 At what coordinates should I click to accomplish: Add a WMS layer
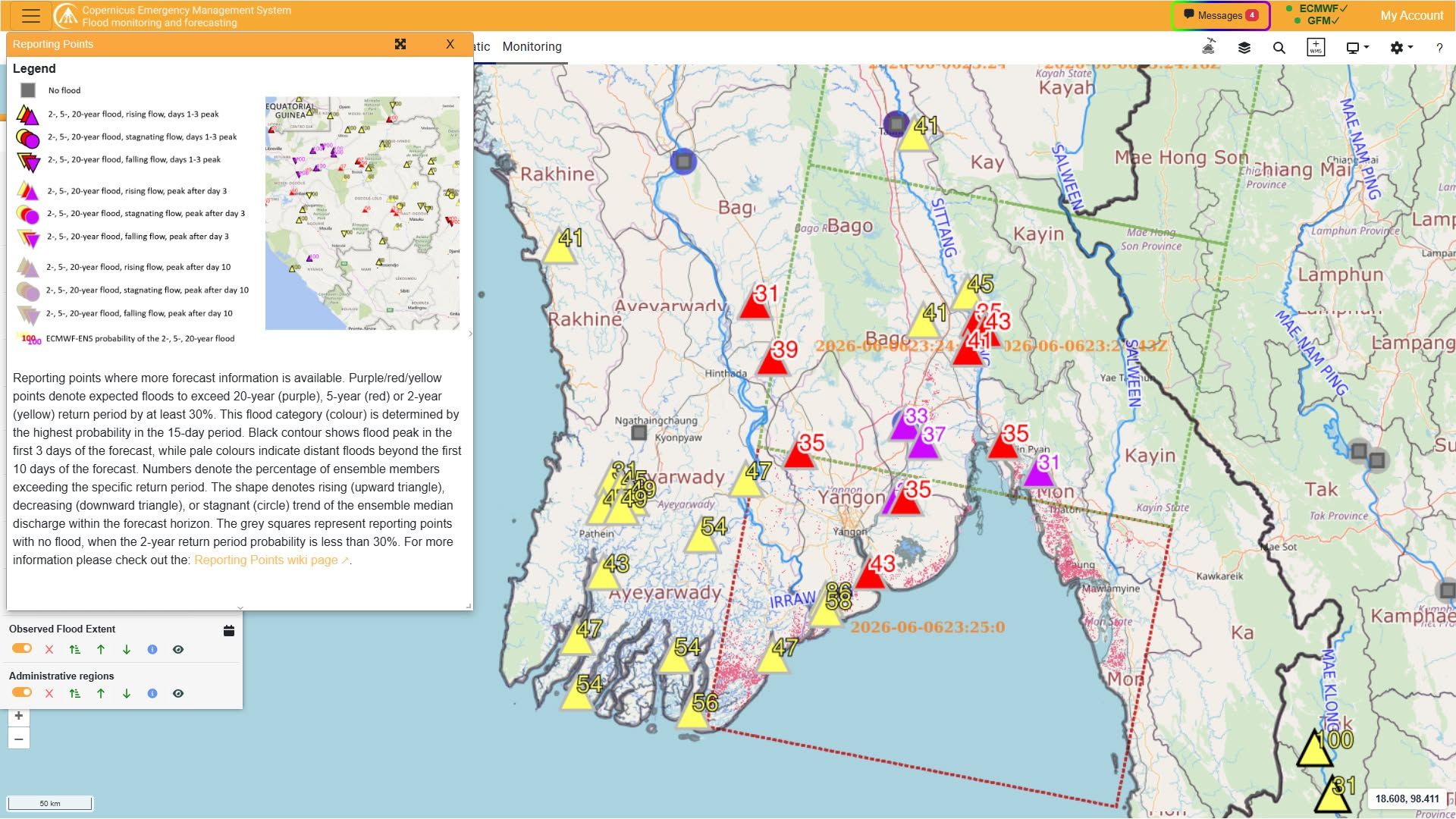tap(1316, 47)
